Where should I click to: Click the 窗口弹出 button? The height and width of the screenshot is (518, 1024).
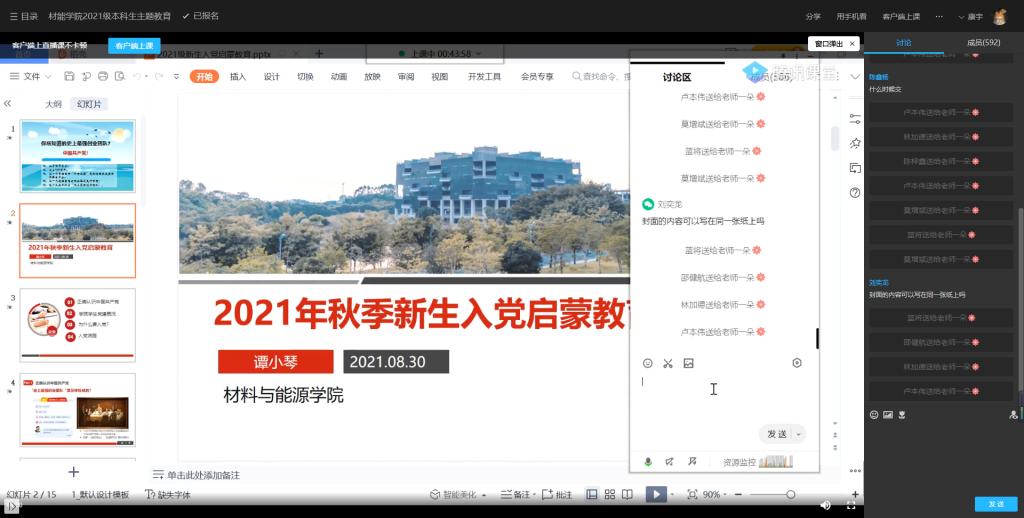[x=832, y=44]
